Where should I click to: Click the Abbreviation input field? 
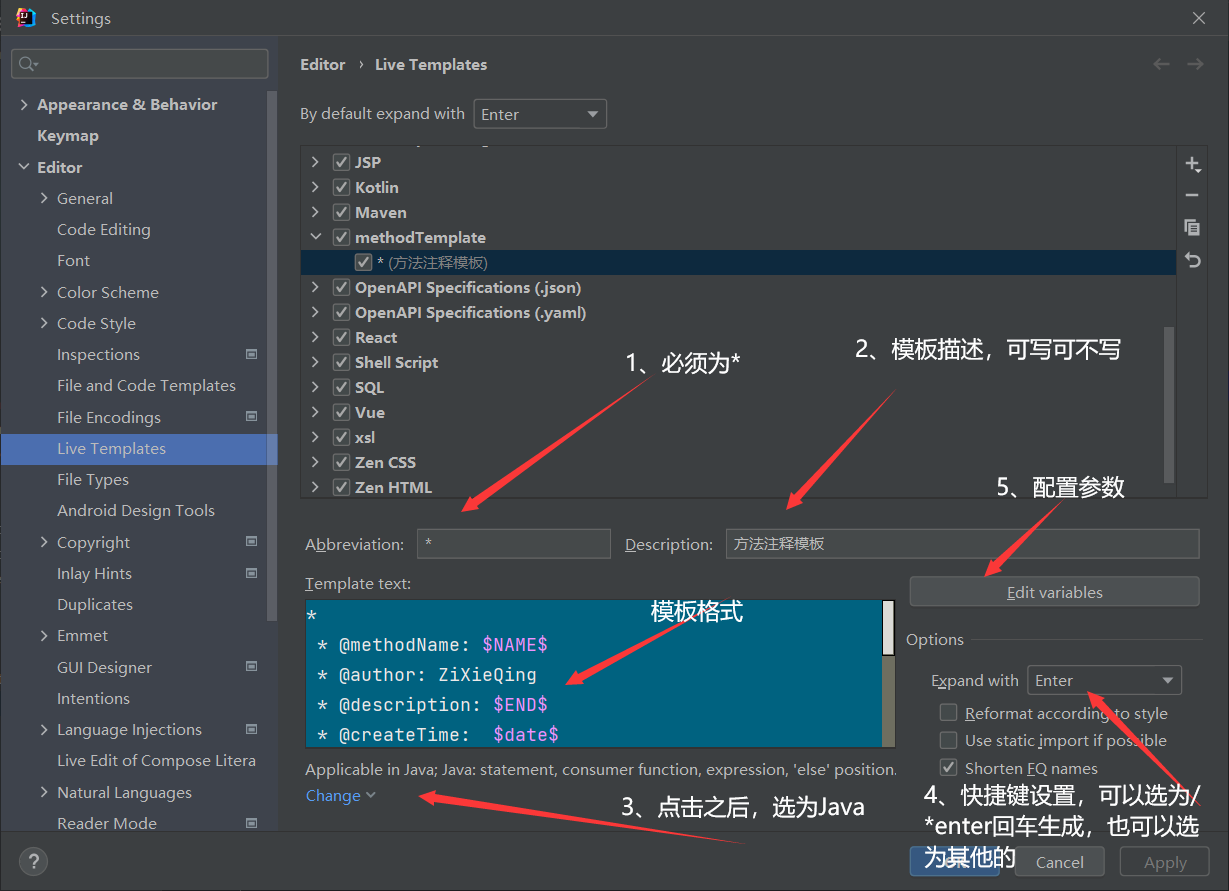click(513, 544)
